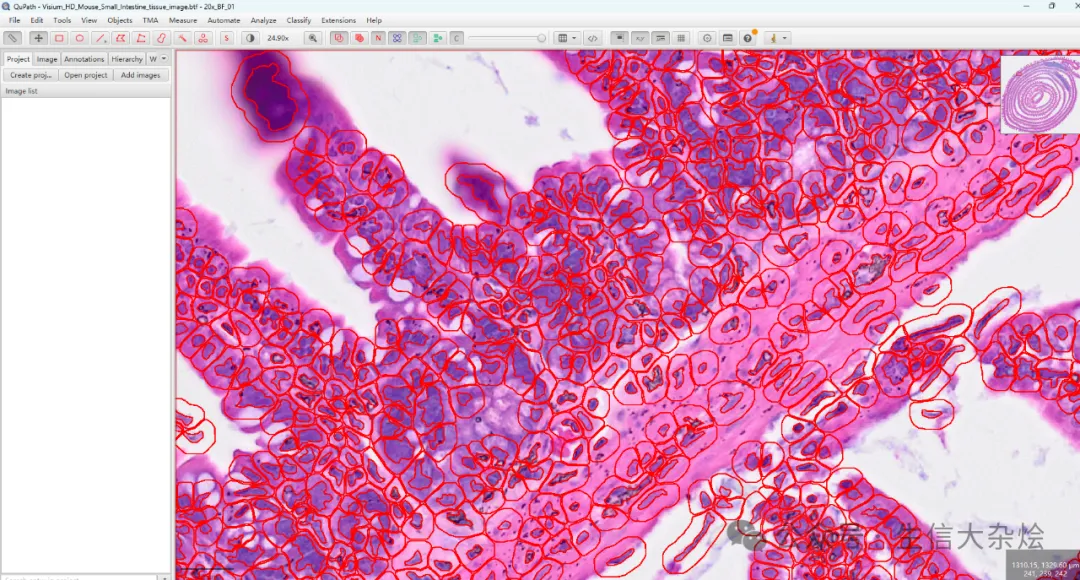
Task: Open the Measure menu
Action: (x=183, y=21)
